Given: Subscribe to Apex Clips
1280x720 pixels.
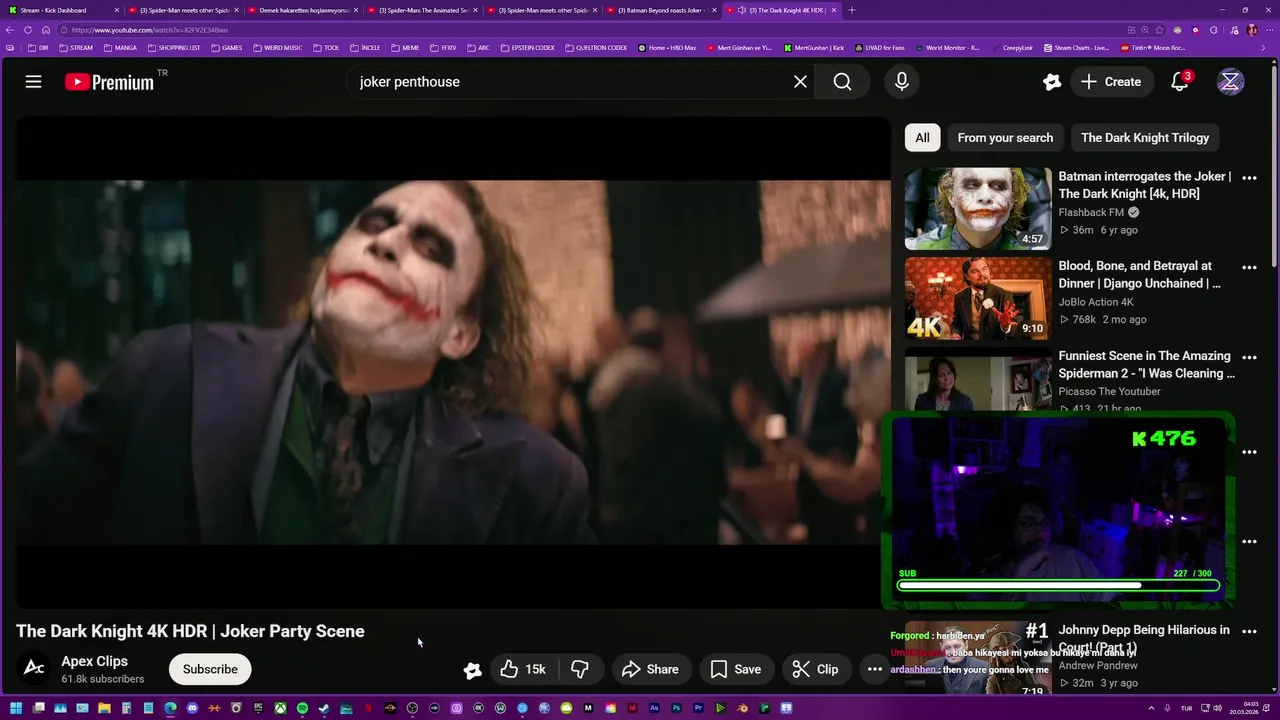Looking at the screenshot, I should pos(210,669).
